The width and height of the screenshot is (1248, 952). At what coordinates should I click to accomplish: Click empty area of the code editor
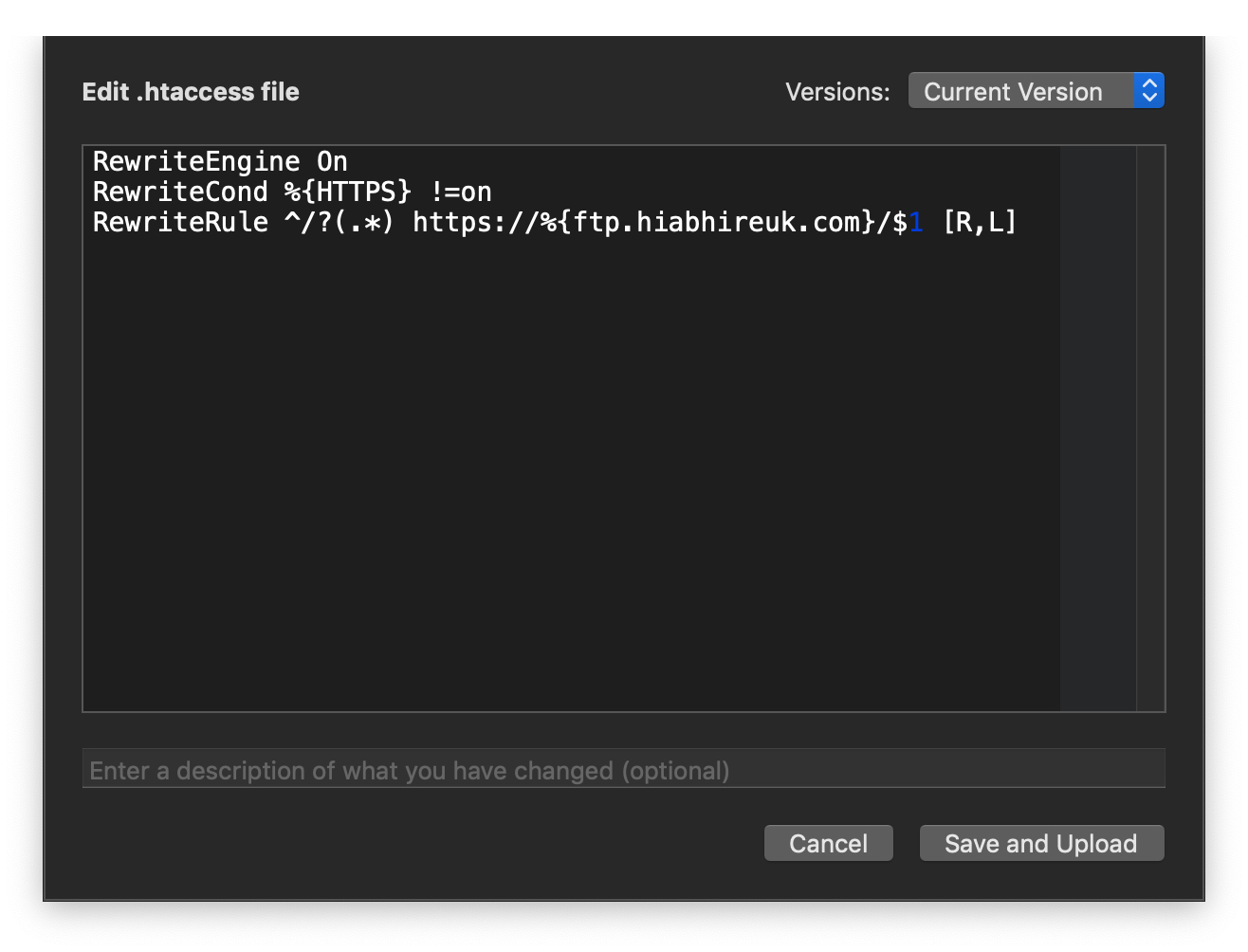tap(571, 474)
